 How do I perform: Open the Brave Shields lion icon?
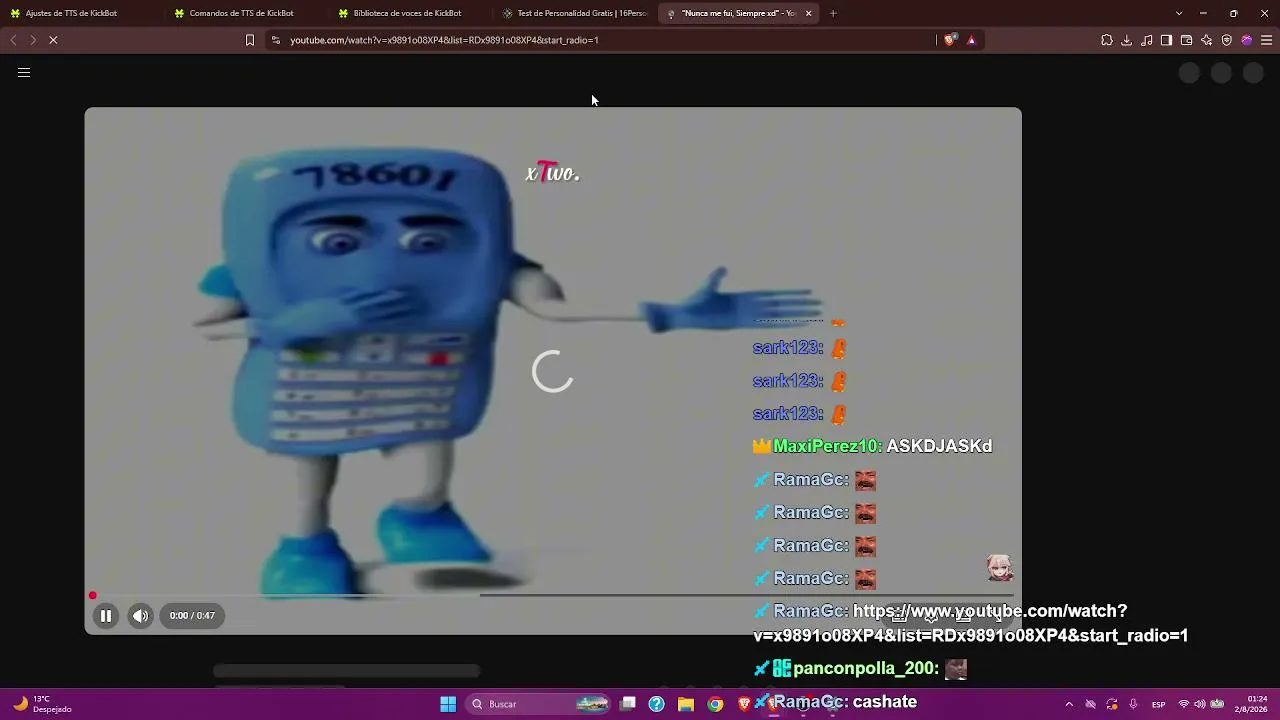click(x=950, y=40)
